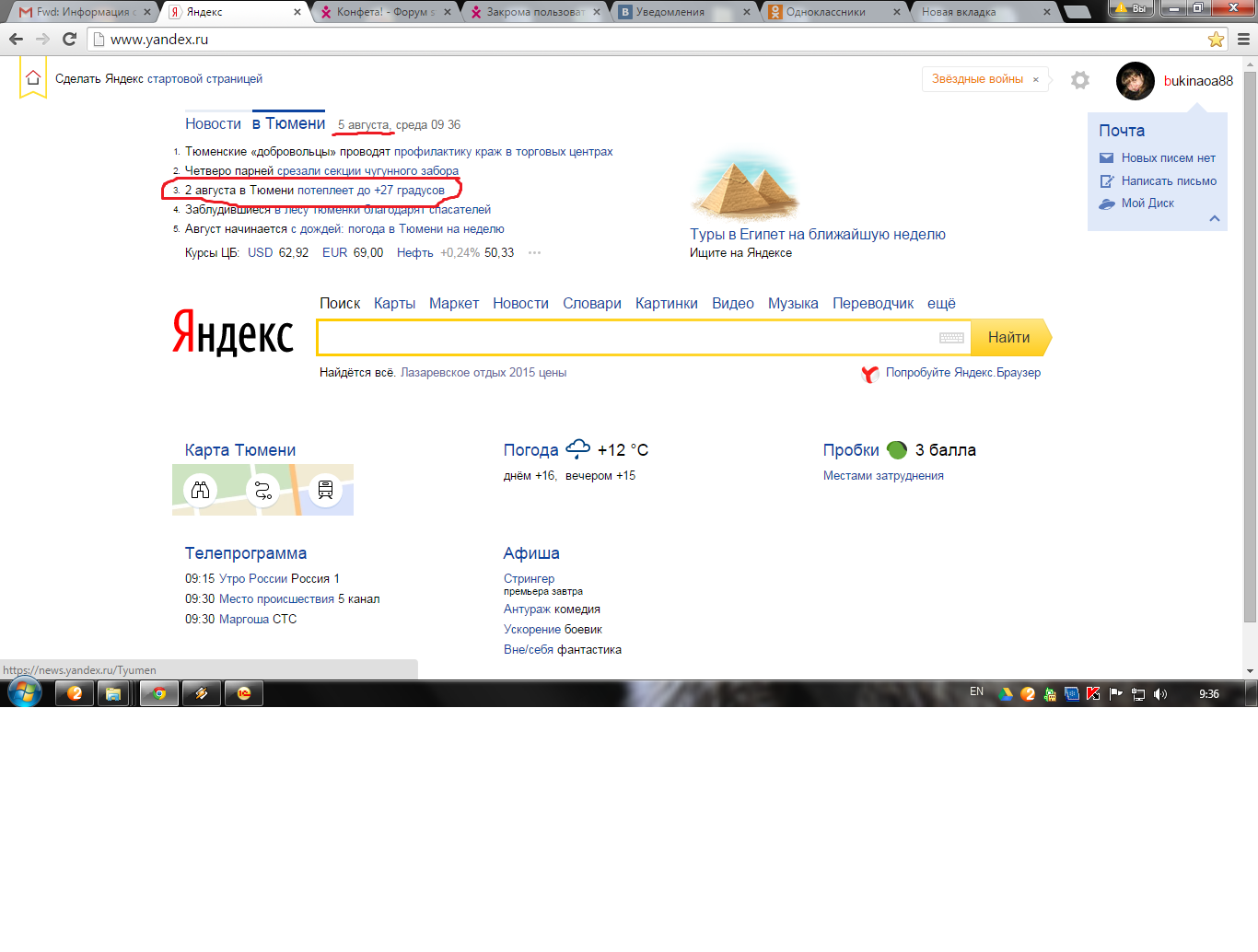Screen dimensions: 1258x952
Task: Open the settings gear icon
Action: coord(1080,80)
